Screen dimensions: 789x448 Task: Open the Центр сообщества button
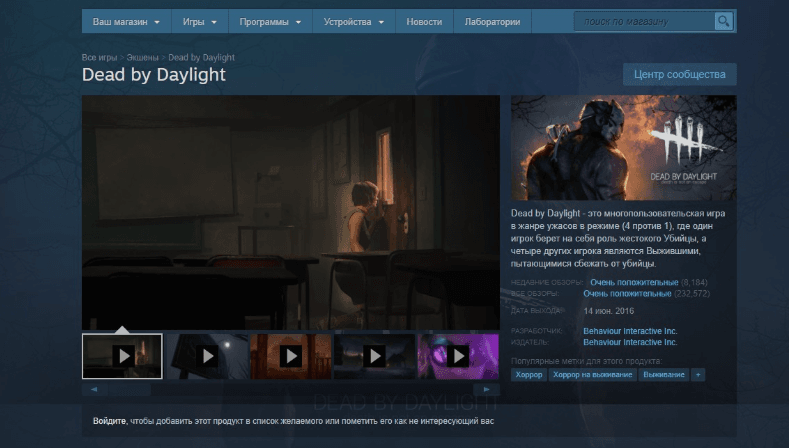point(679,74)
